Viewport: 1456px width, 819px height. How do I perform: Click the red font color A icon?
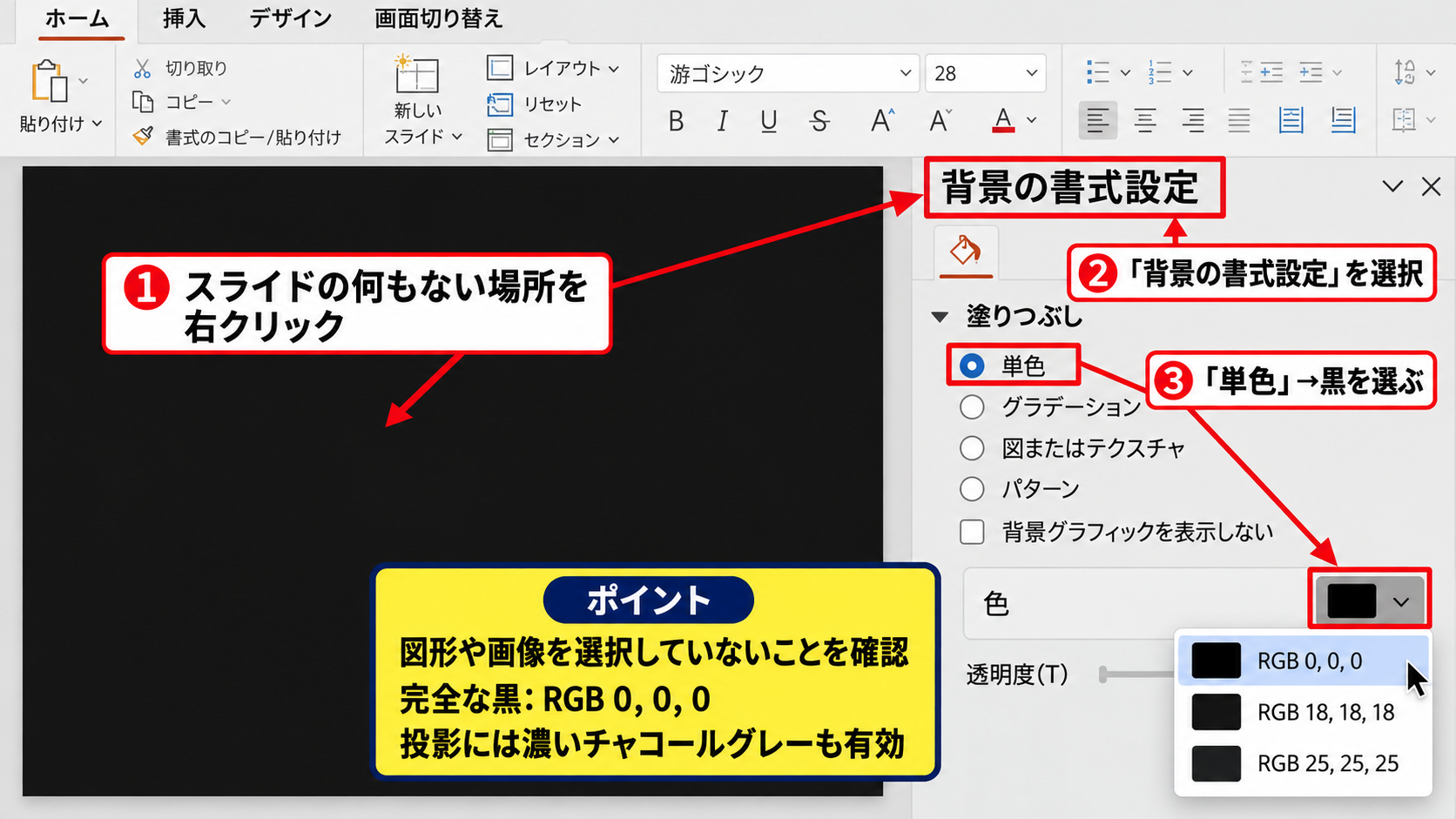(1003, 120)
